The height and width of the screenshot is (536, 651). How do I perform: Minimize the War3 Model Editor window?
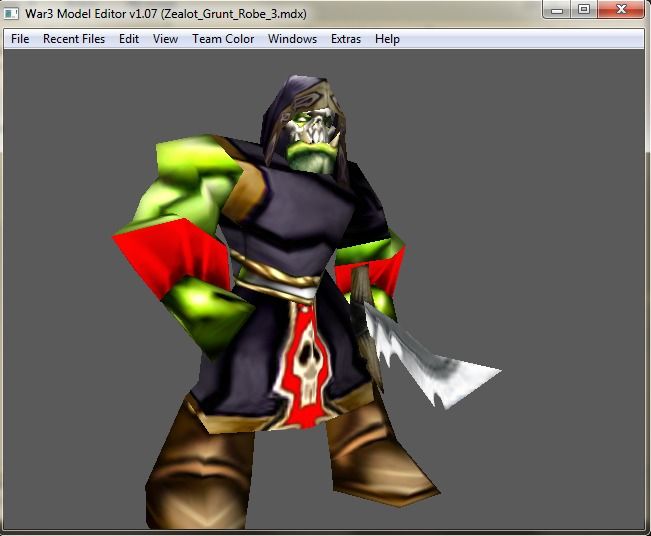pyautogui.click(x=557, y=10)
